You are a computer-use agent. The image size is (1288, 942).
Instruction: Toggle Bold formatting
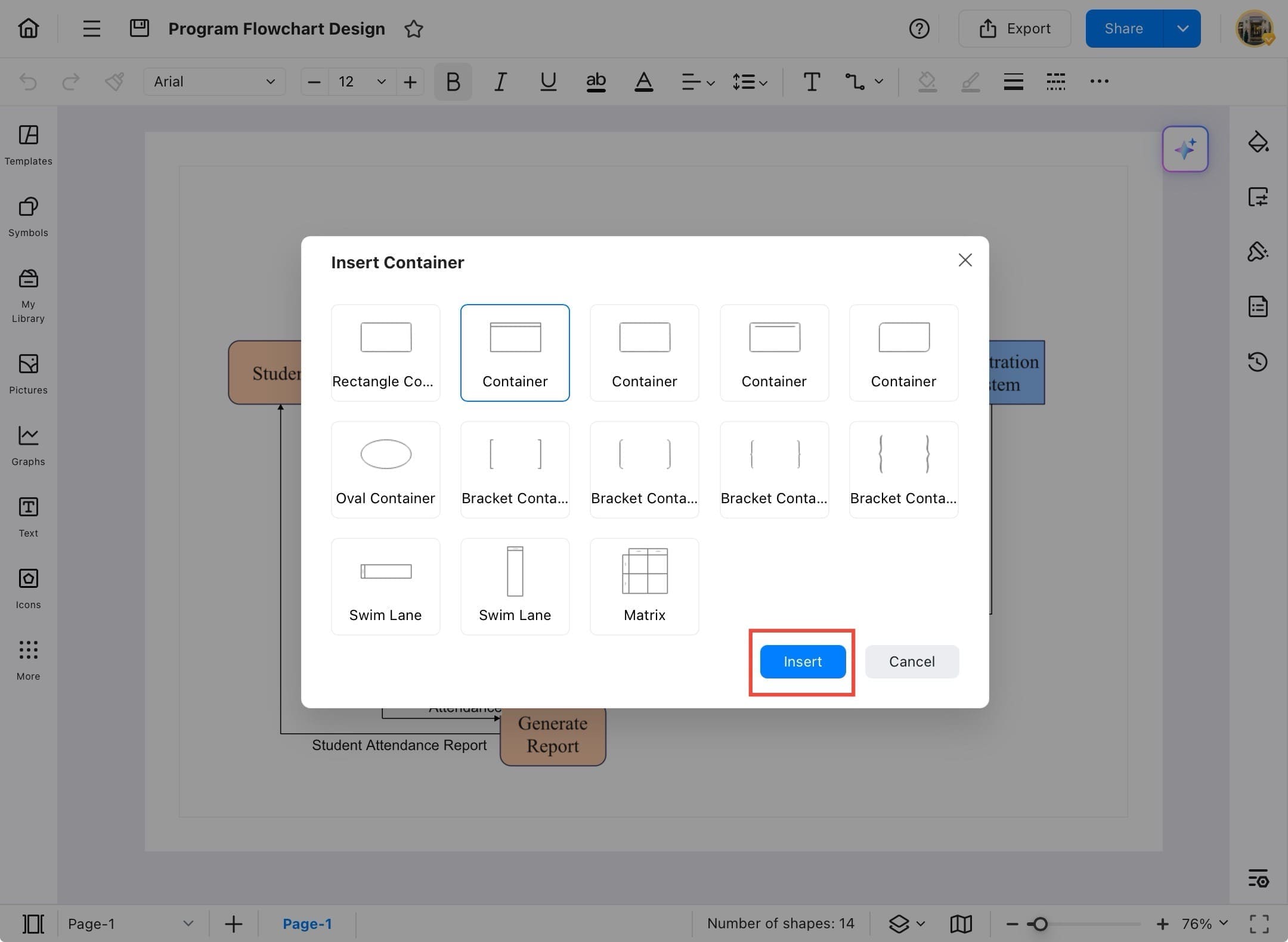click(x=453, y=82)
